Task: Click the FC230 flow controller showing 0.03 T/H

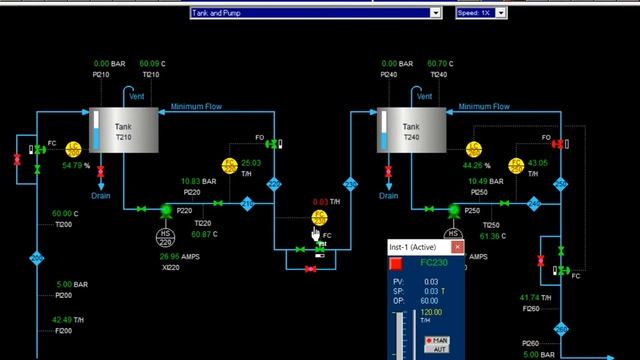Action: point(319,218)
